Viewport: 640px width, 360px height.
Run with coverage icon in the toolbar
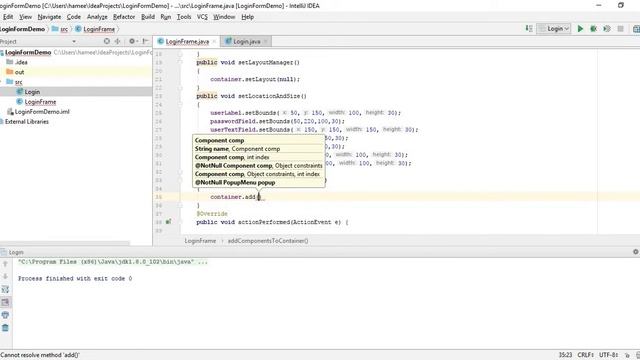tap(607, 29)
